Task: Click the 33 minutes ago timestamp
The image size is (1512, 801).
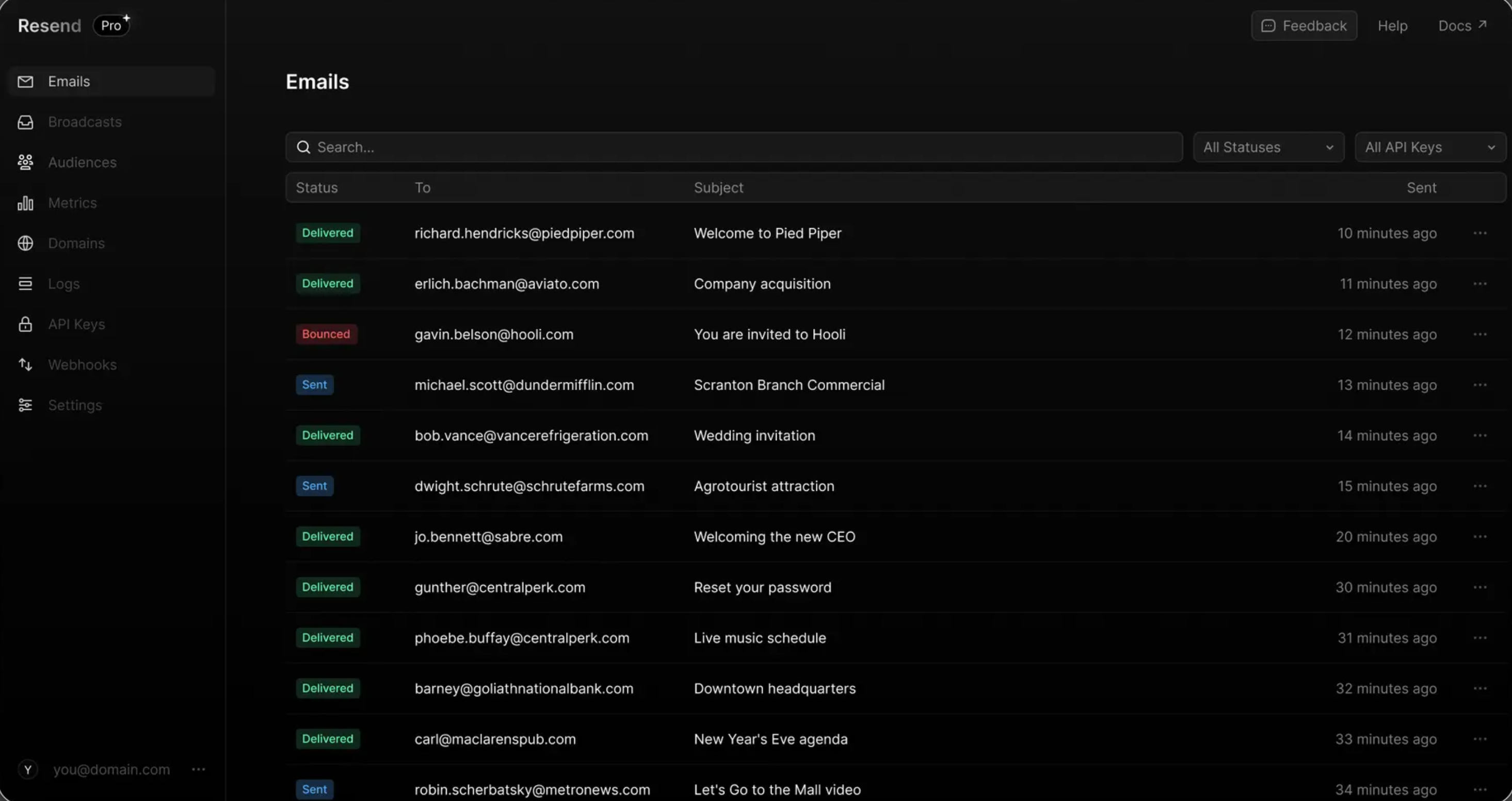Action: click(1386, 739)
